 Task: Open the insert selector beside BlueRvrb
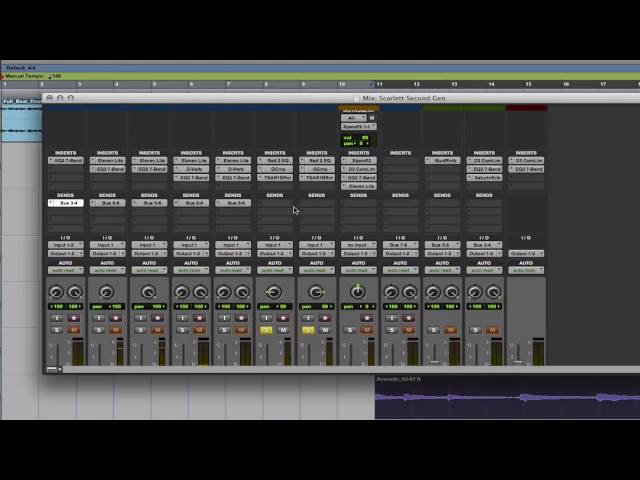pos(428,160)
